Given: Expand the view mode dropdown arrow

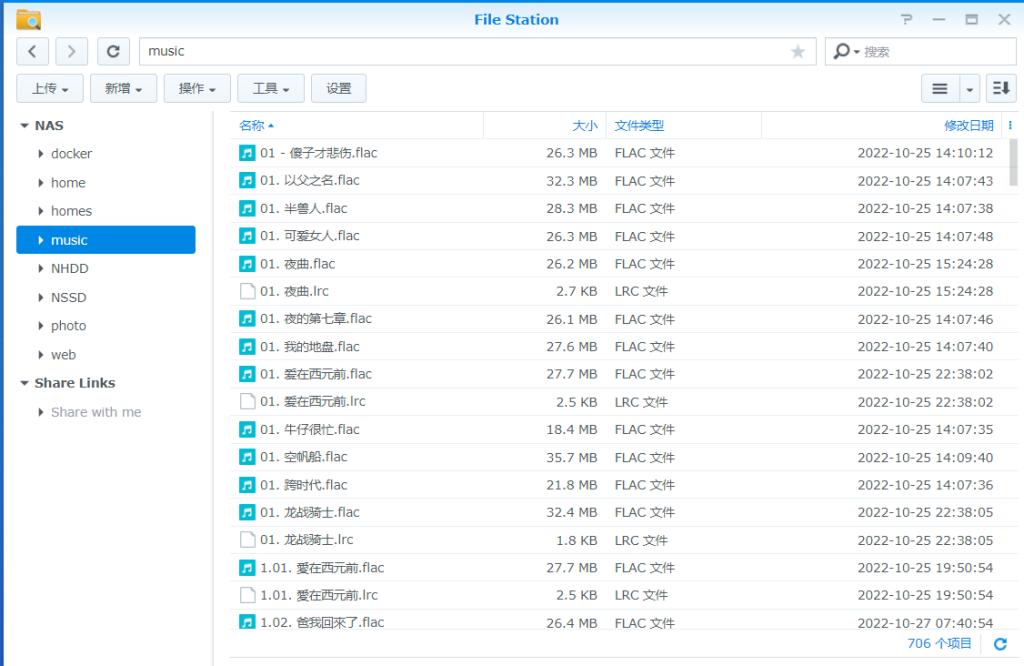Looking at the screenshot, I should point(970,89).
